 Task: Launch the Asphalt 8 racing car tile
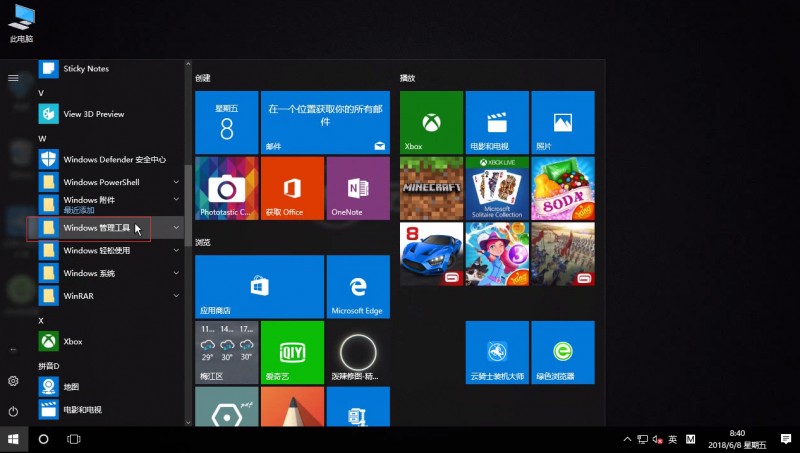tap(432, 254)
